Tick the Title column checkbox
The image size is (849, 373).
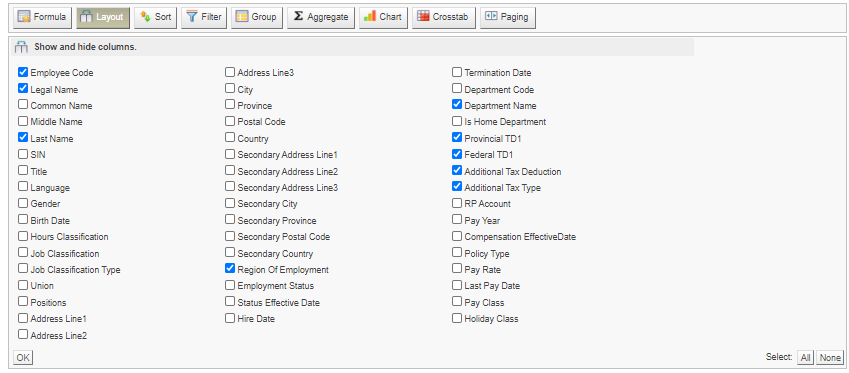23,170
